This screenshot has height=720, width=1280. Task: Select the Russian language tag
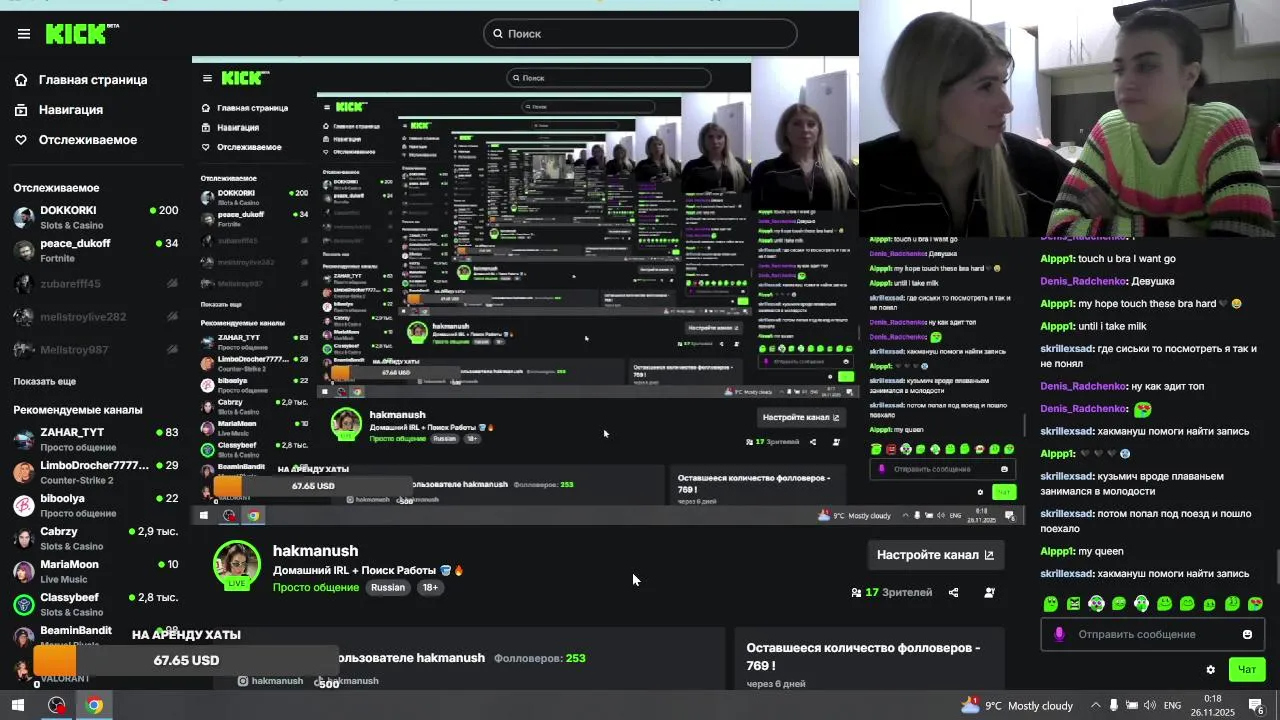(388, 587)
